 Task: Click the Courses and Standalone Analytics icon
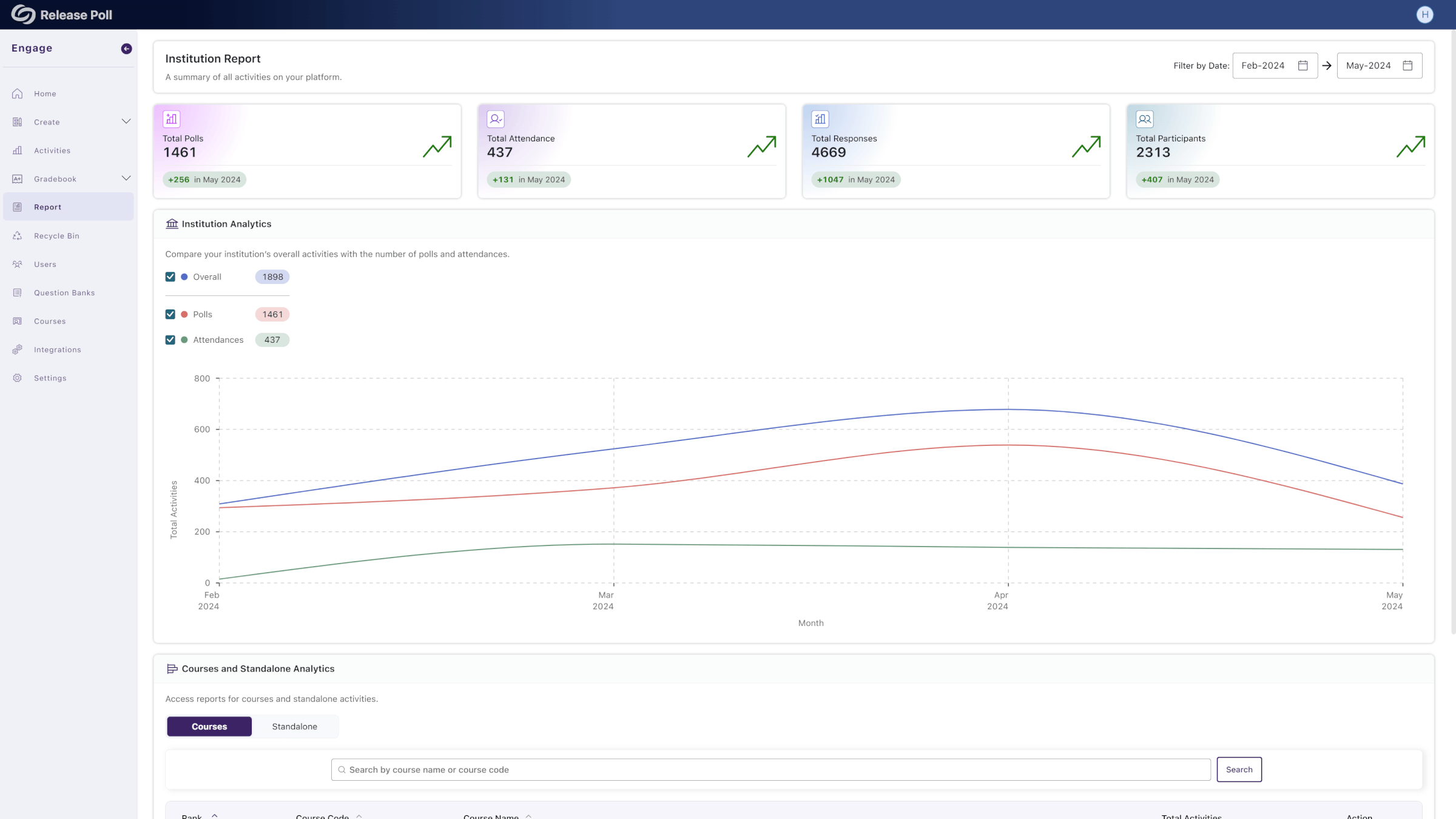[x=172, y=669]
